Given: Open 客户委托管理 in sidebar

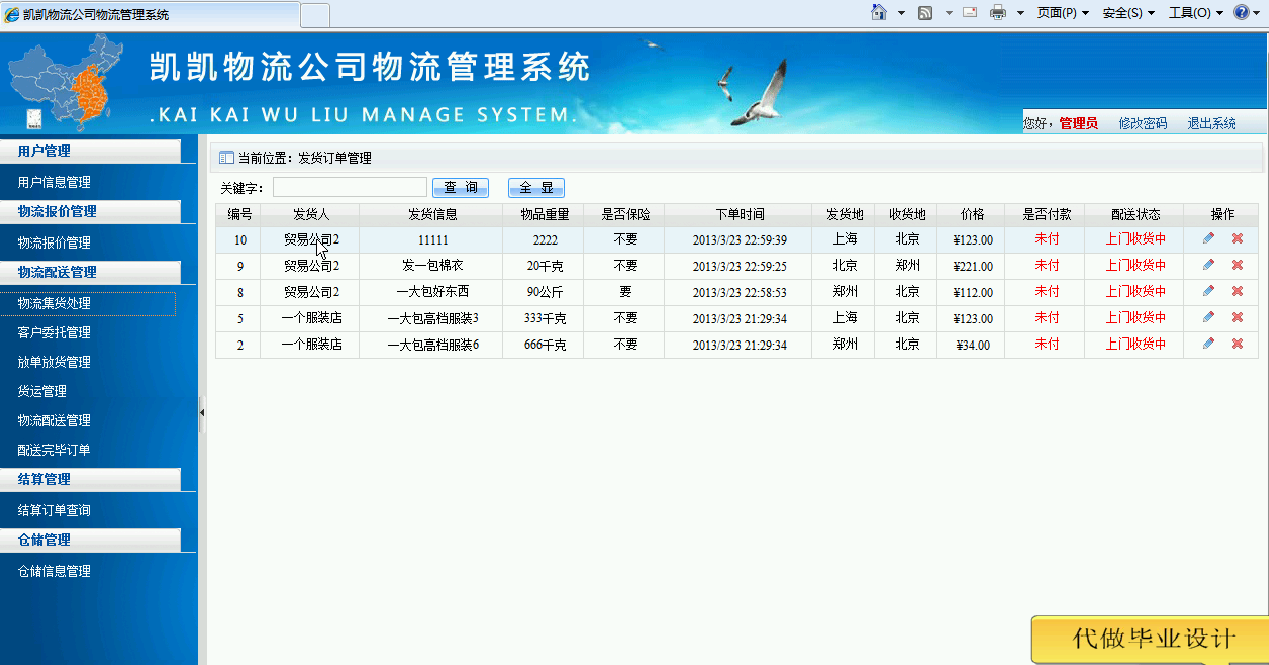Looking at the screenshot, I should 54,332.
